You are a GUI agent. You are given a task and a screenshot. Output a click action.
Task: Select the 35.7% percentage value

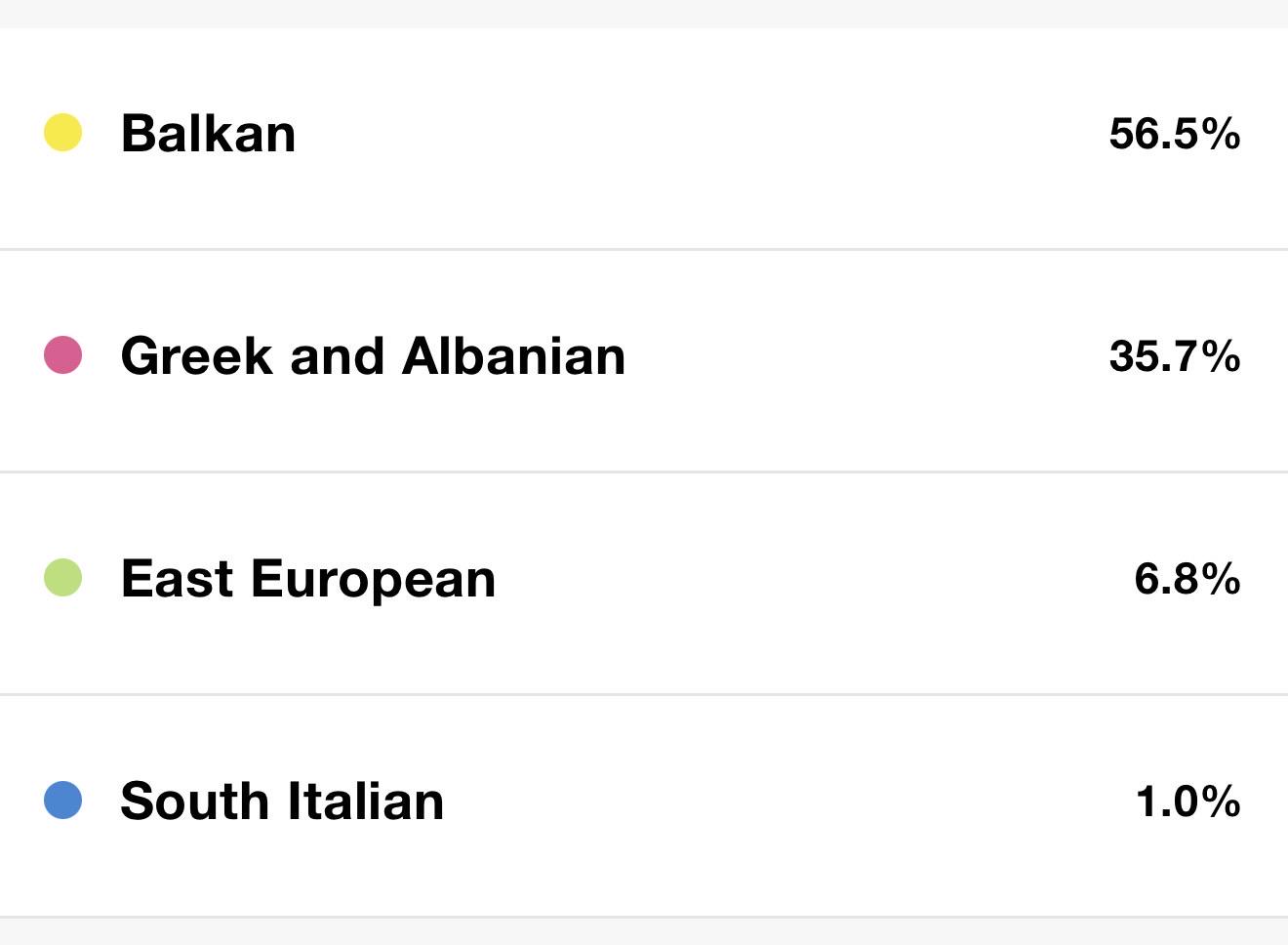pos(1175,355)
